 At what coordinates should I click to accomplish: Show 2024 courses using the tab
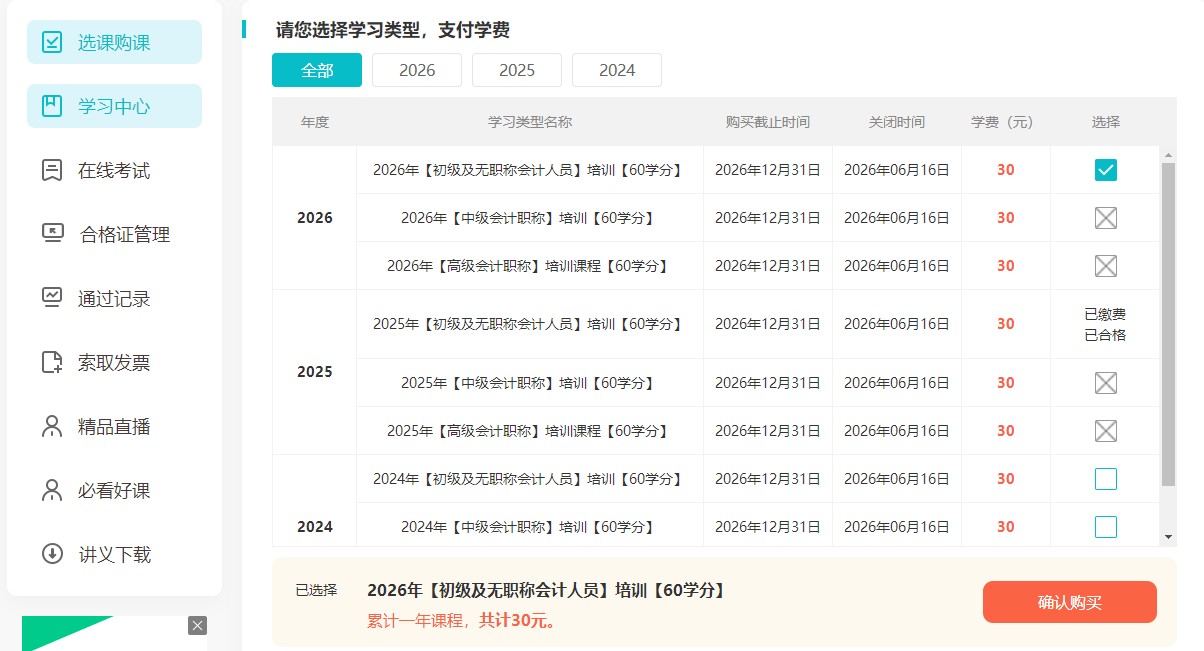pos(617,70)
